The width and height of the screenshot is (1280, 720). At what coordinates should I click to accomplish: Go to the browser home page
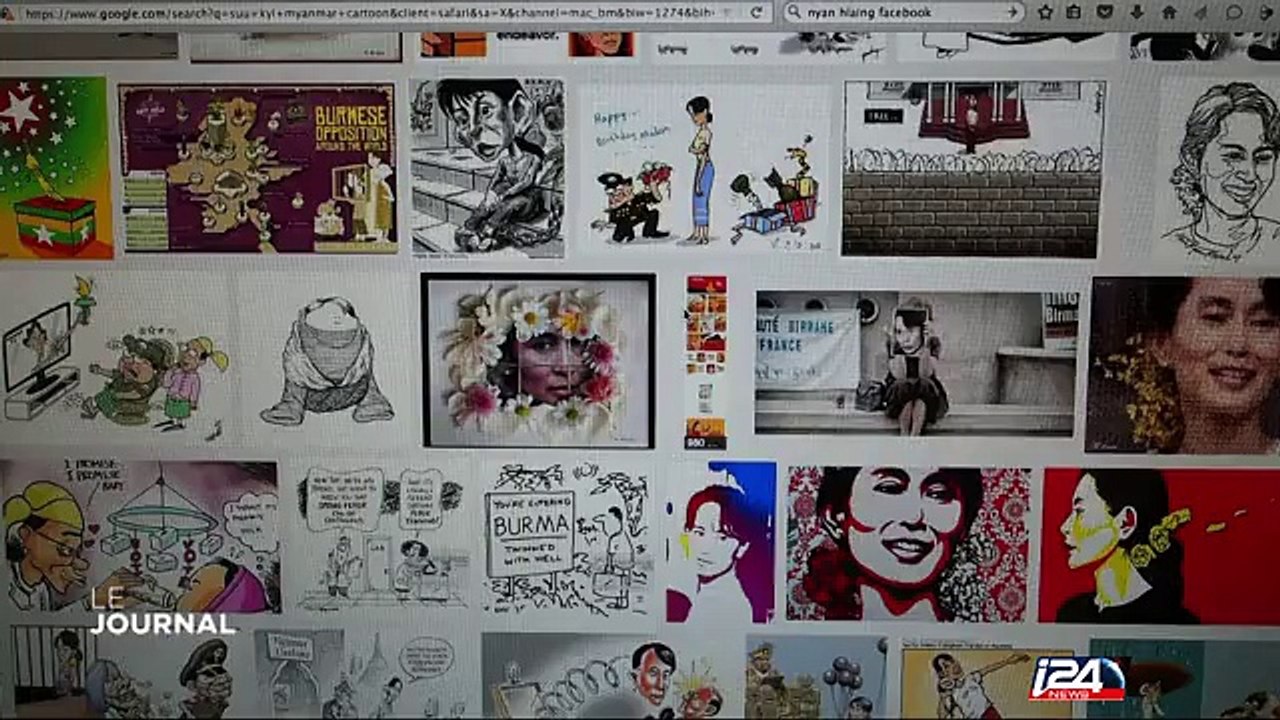1168,12
